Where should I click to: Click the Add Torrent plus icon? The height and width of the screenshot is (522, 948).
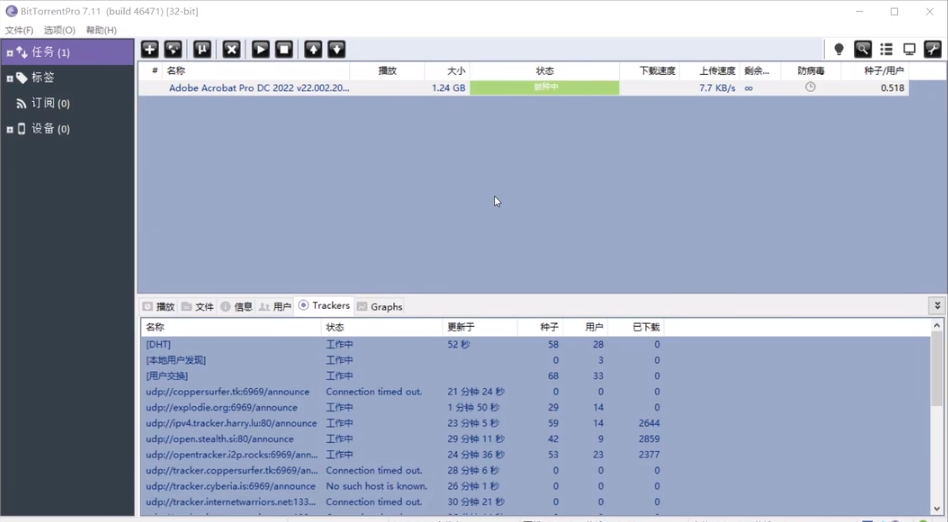150,49
